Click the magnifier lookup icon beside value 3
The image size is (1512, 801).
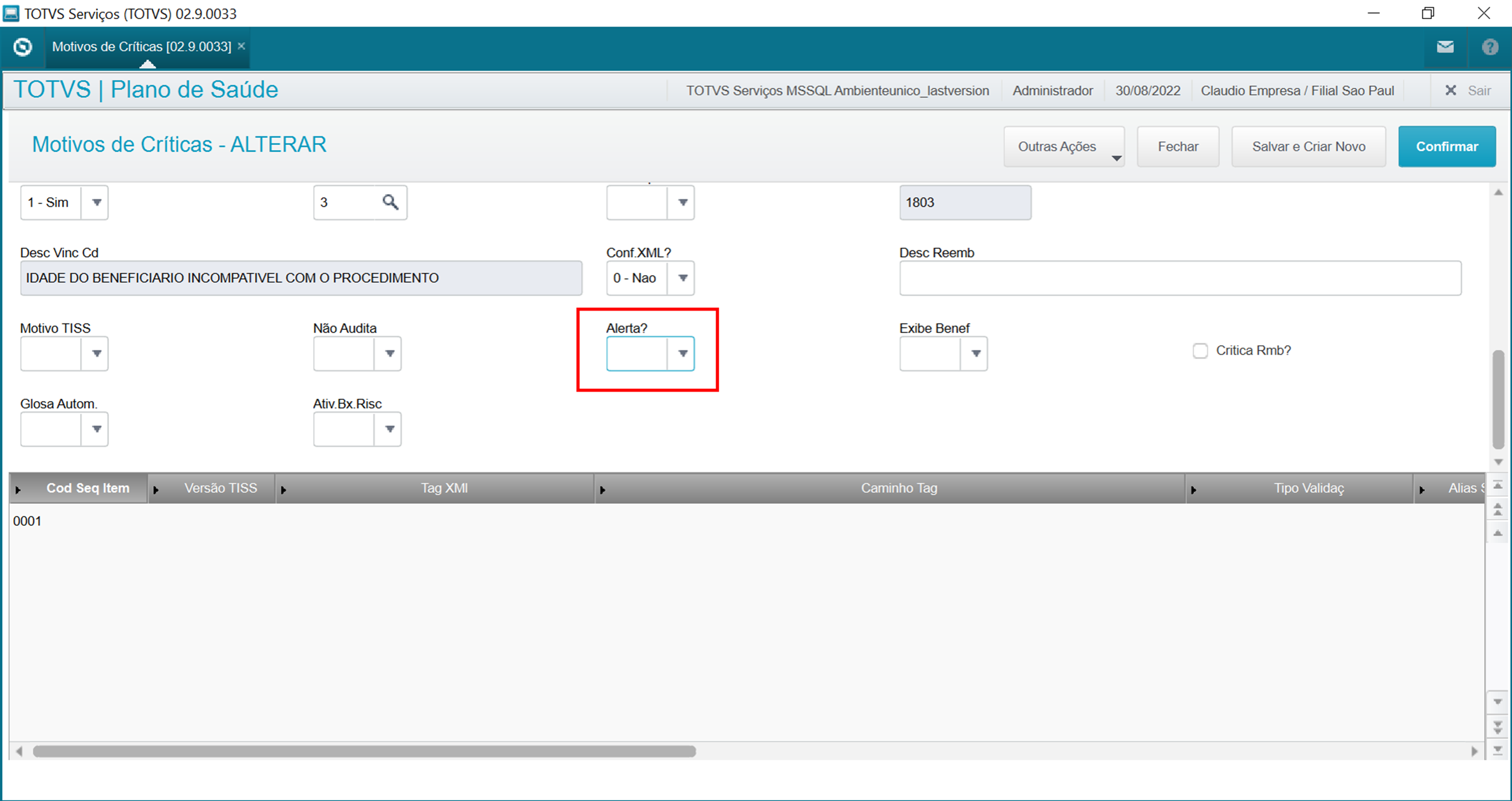tap(390, 203)
